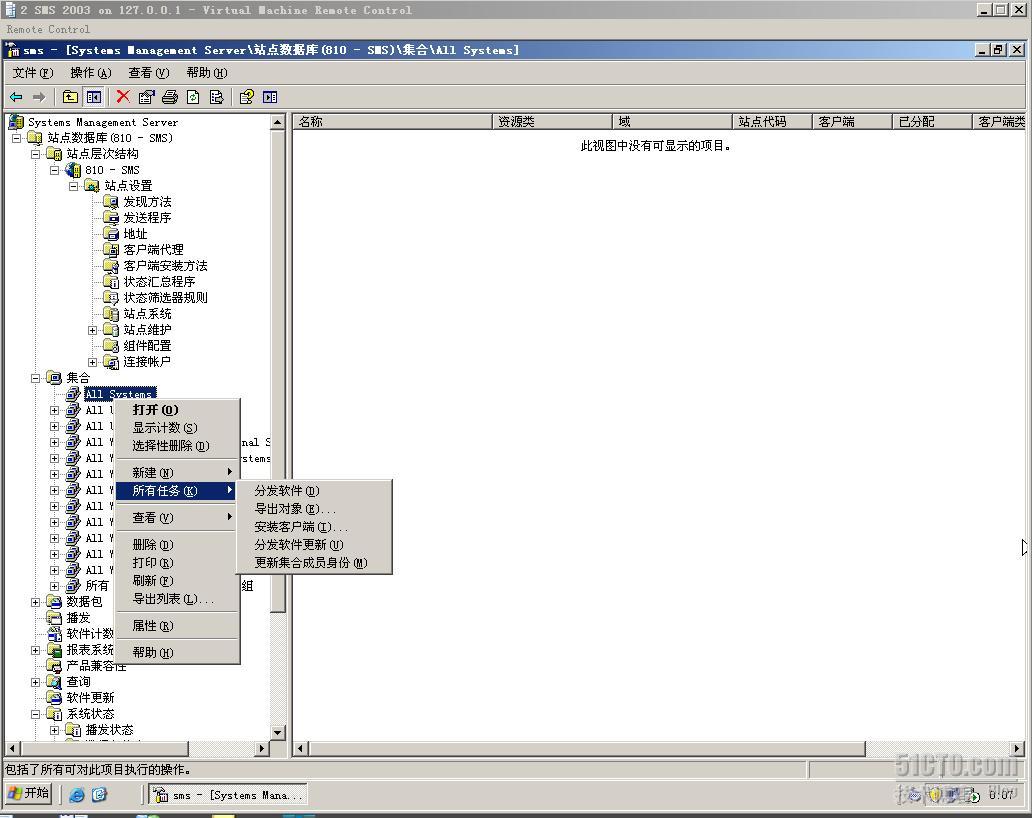Select 播发 tree node
This screenshot has width=1032, height=818.
click(78, 617)
